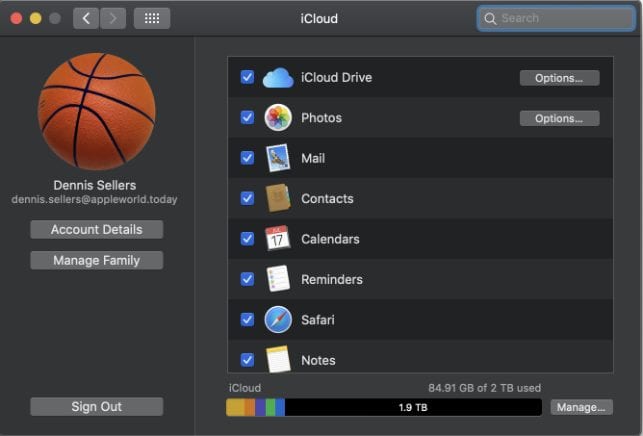Disable Mail syncing checkbox
Screen dimensions: 643x436
[247, 158]
